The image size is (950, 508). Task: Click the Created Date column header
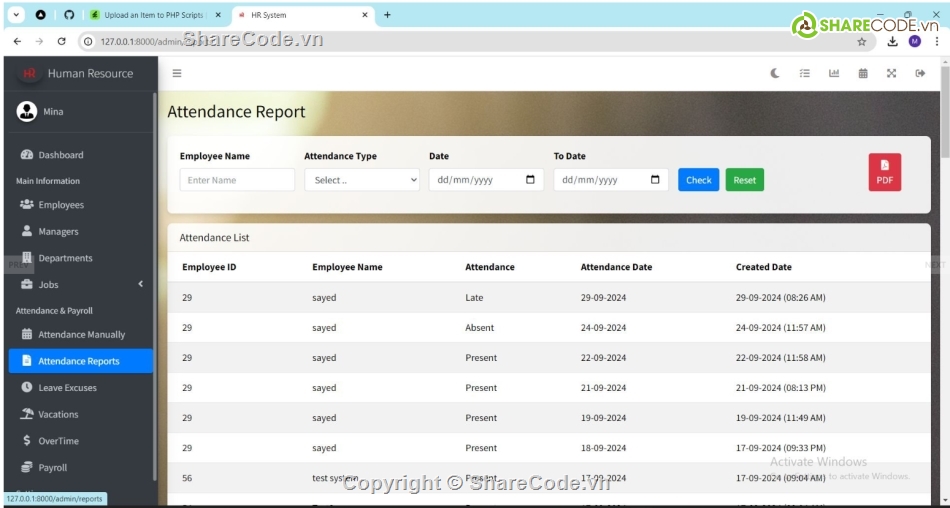(763, 267)
